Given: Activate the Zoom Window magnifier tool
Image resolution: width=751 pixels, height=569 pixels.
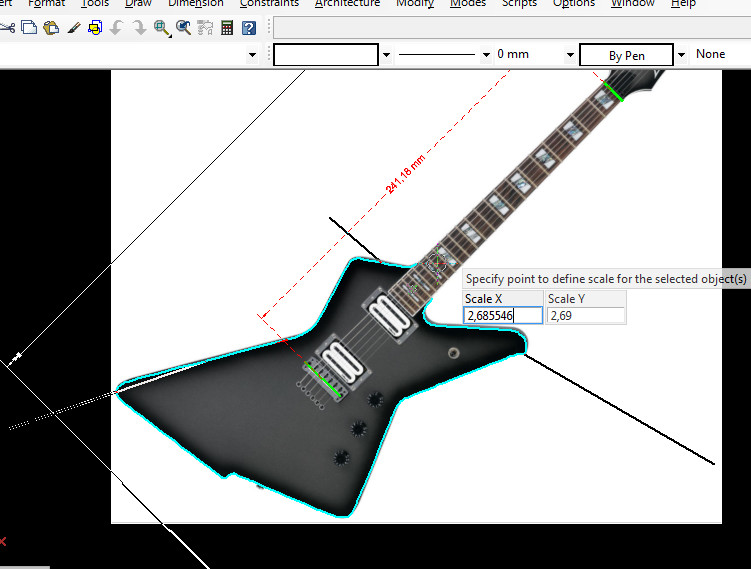Looking at the screenshot, I should click(x=161, y=27).
